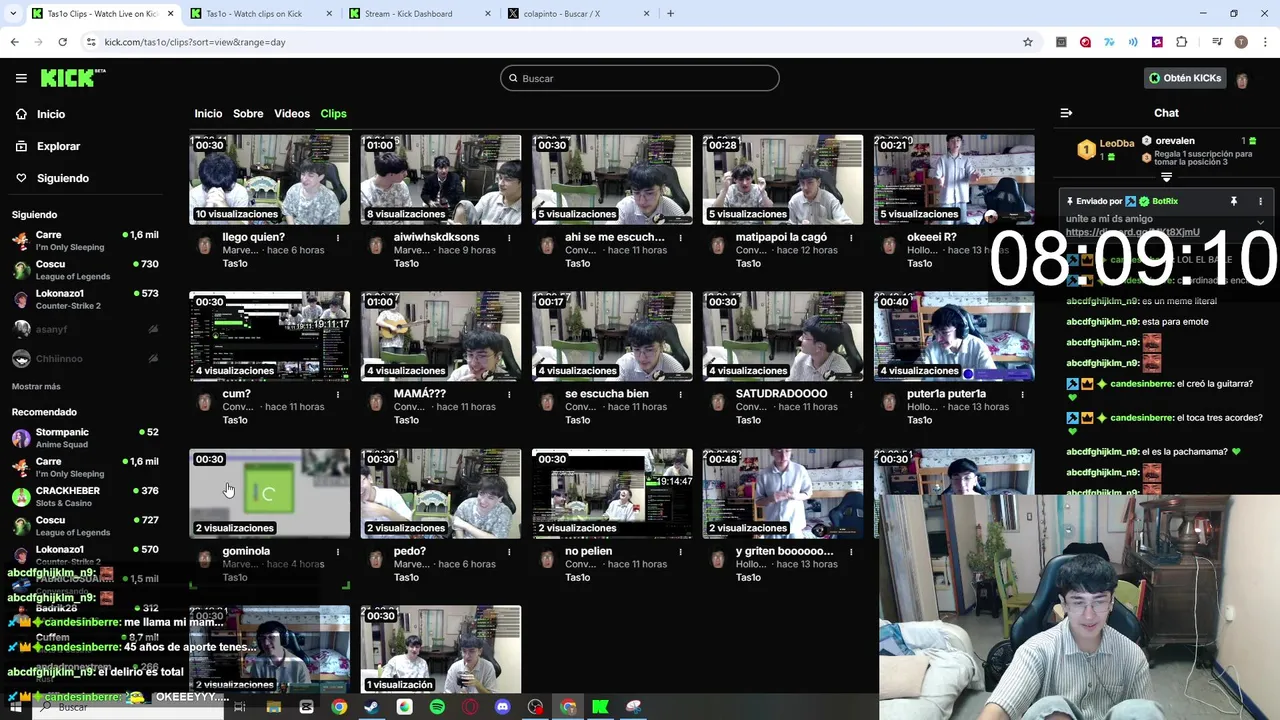Open 'matipapoi la cagó' clip title

click(x=781, y=238)
